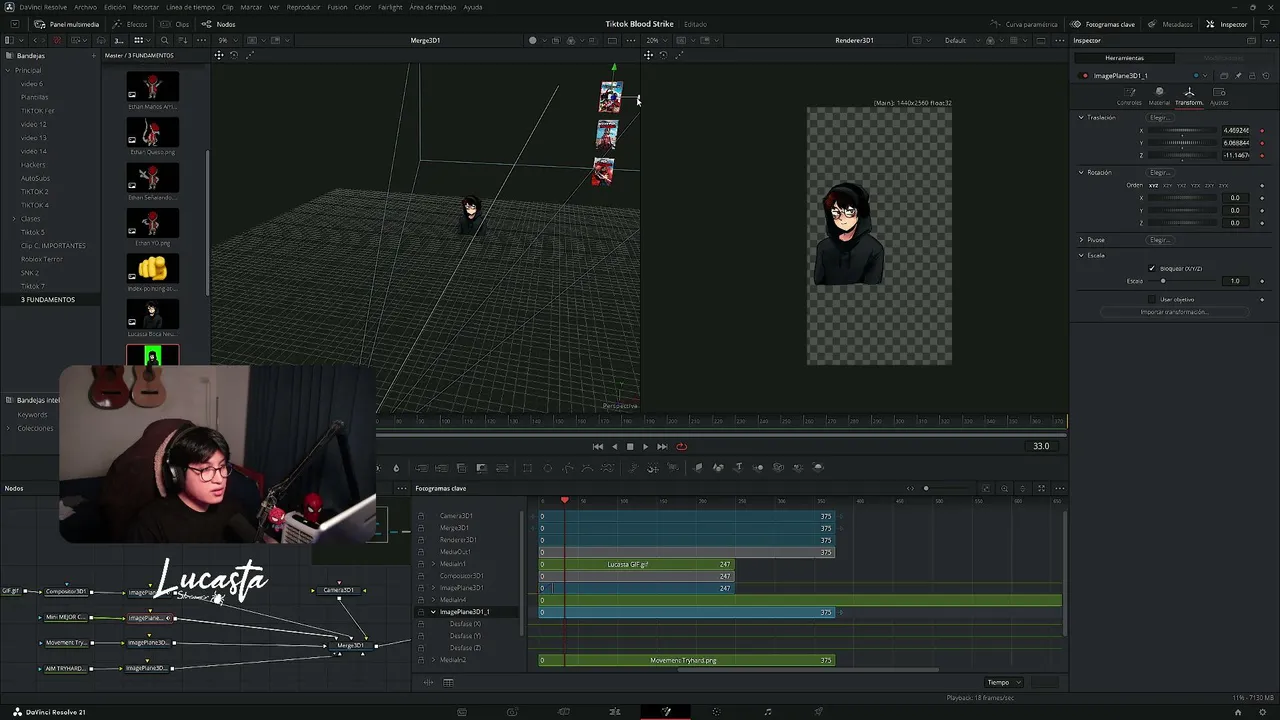Go to project manager home icon
Screen dimensions: 1280x720
coord(1238,712)
